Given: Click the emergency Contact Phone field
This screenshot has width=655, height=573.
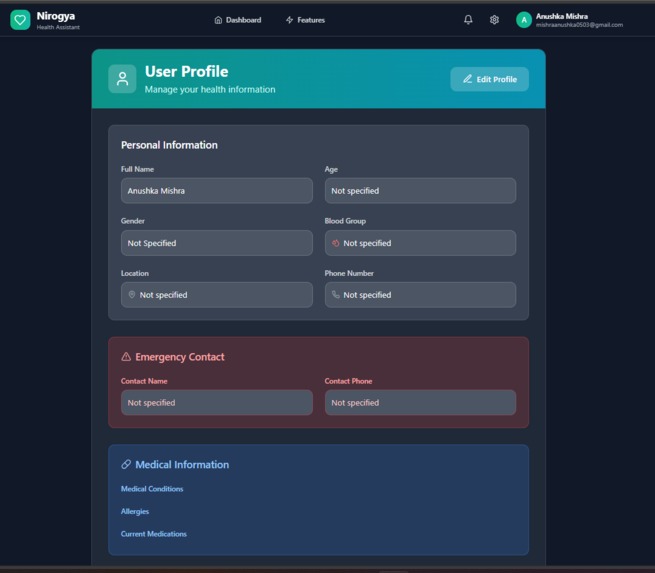Looking at the screenshot, I should (x=420, y=403).
